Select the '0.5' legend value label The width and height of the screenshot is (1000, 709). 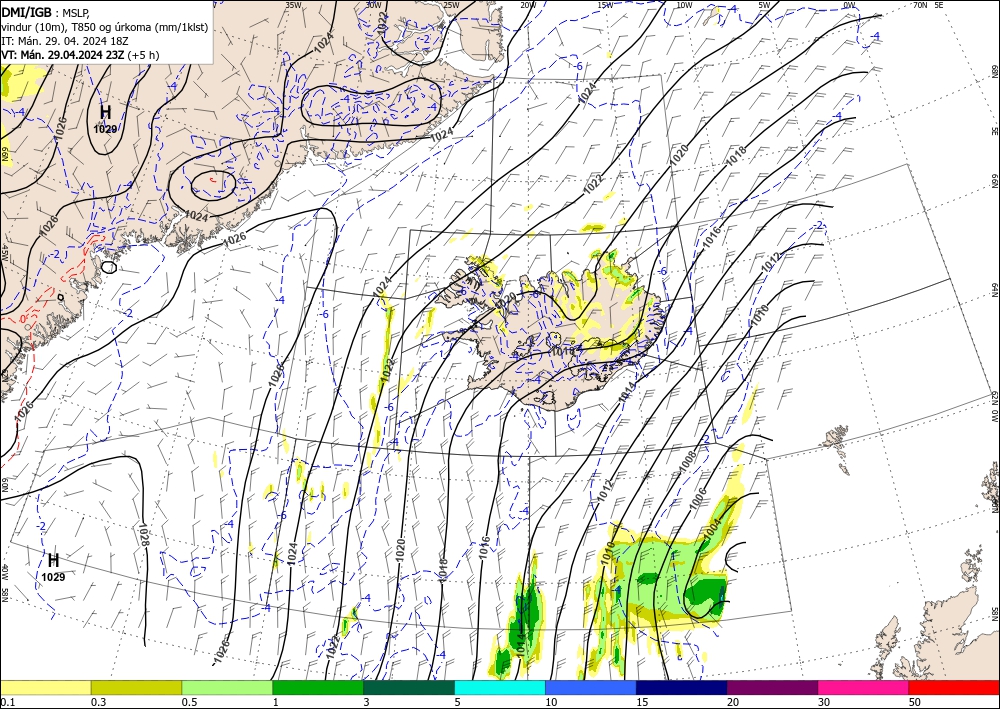[188, 702]
